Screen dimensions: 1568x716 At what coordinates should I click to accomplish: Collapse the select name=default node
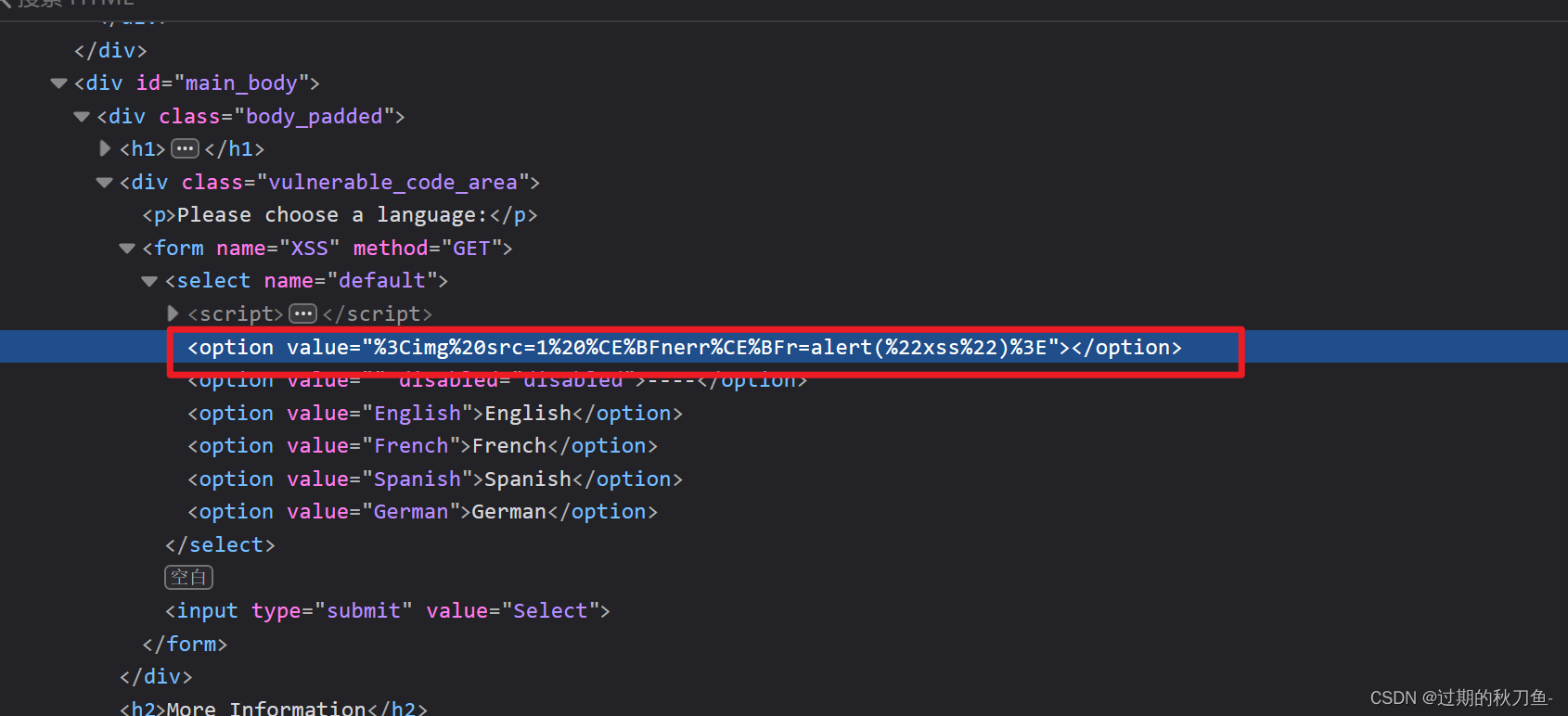pos(149,281)
